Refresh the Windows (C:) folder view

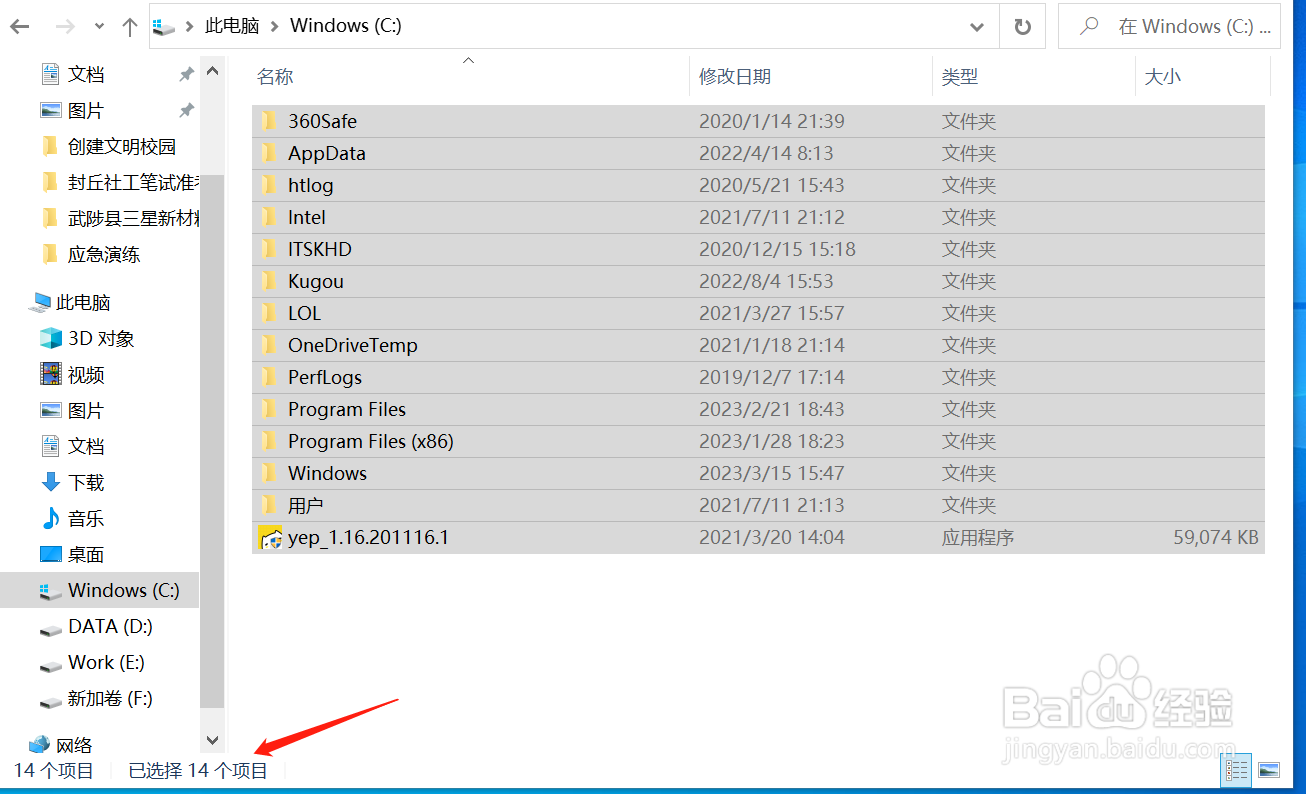[x=1022, y=27]
